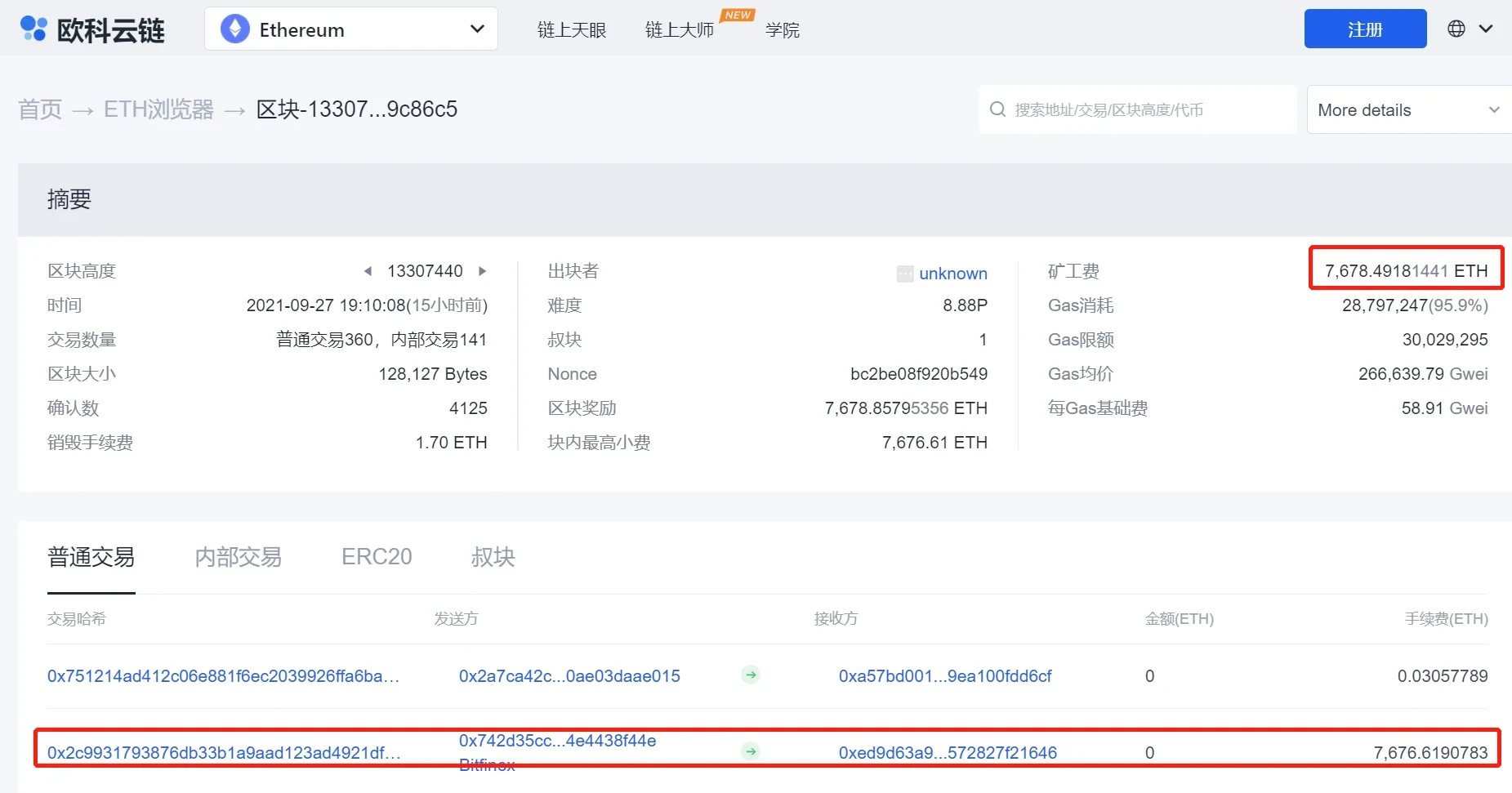
Task: Go to next block arrow
Action: [x=483, y=271]
